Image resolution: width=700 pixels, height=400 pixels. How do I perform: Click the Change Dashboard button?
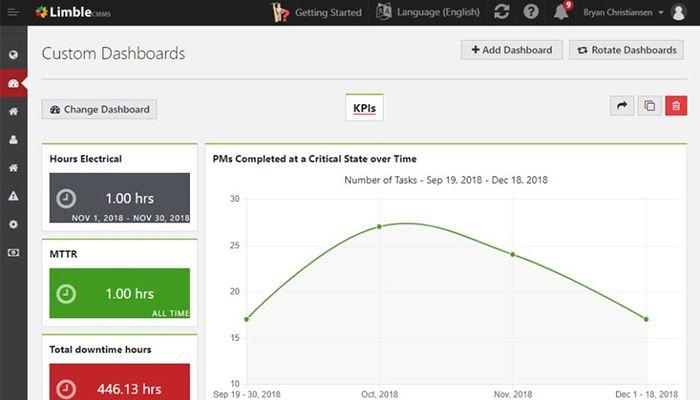click(99, 109)
